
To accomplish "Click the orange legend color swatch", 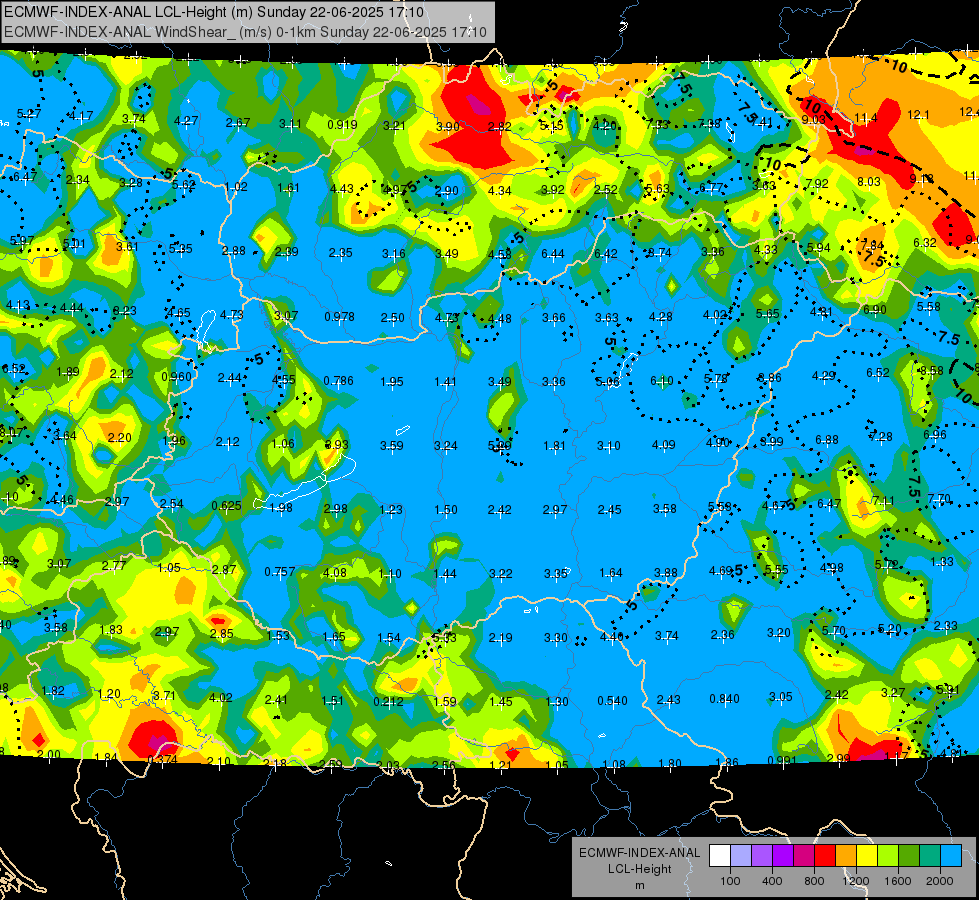I will (846, 856).
